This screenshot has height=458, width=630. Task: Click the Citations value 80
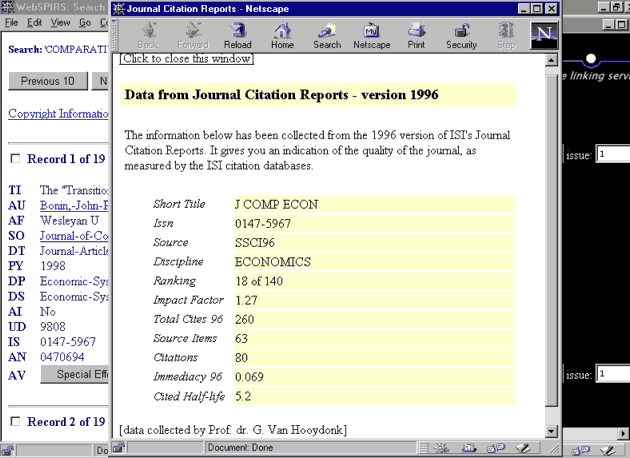click(x=241, y=358)
